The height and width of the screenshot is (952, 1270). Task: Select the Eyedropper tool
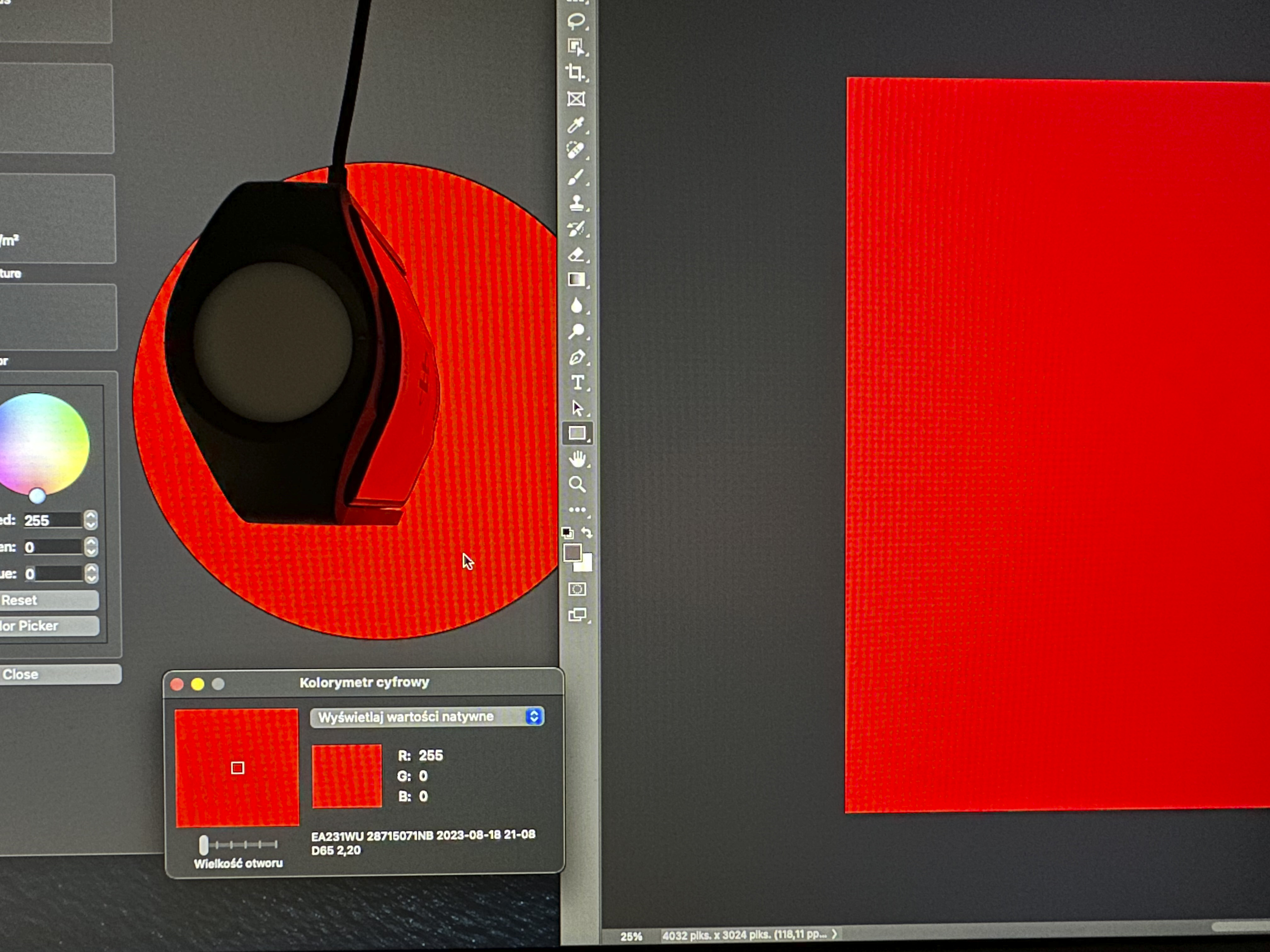coord(576,125)
